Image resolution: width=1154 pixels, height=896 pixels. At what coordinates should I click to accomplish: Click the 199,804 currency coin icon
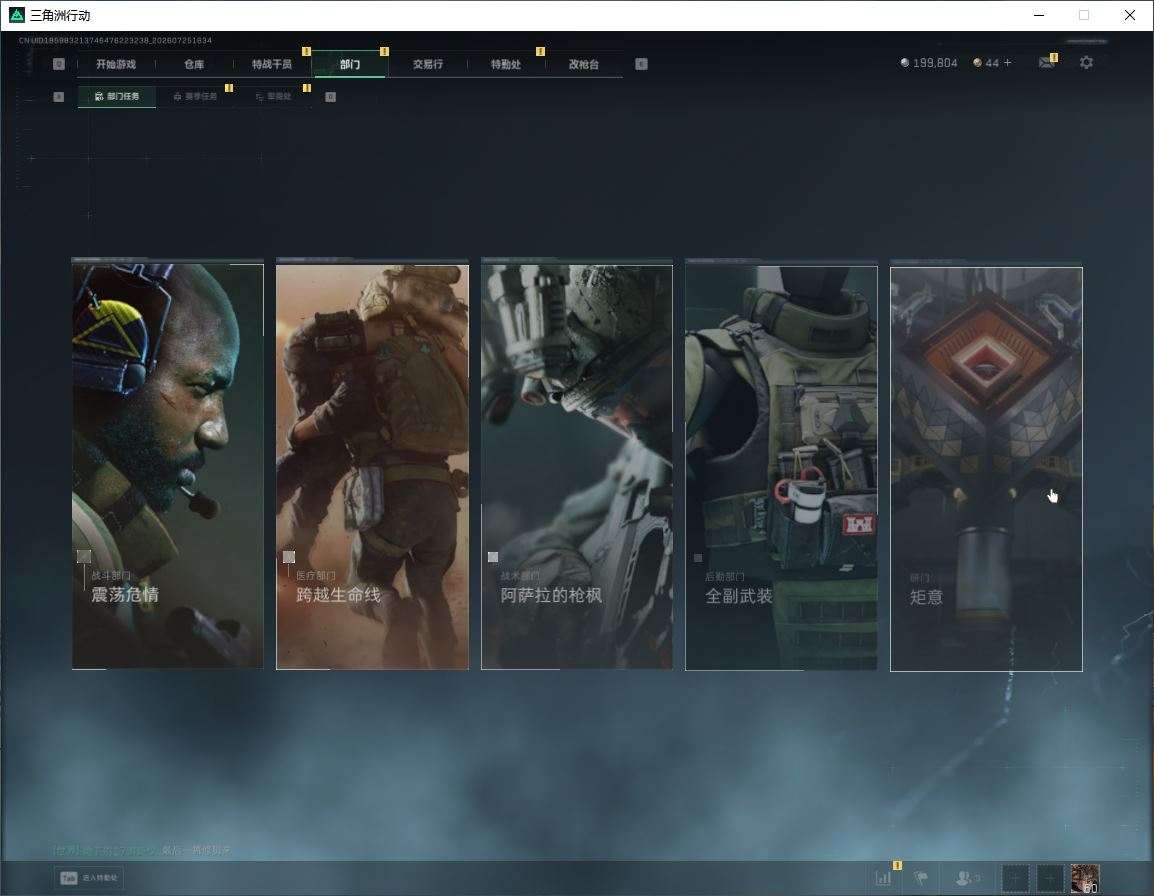[x=905, y=63]
